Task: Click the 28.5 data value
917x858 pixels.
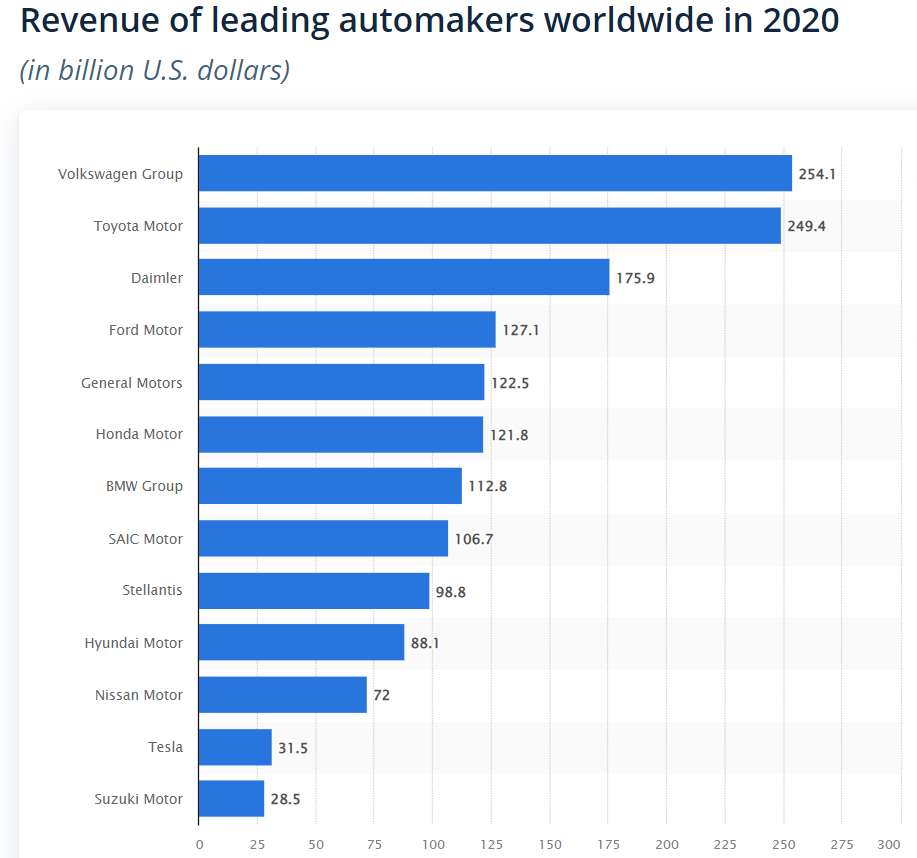Action: tap(285, 800)
